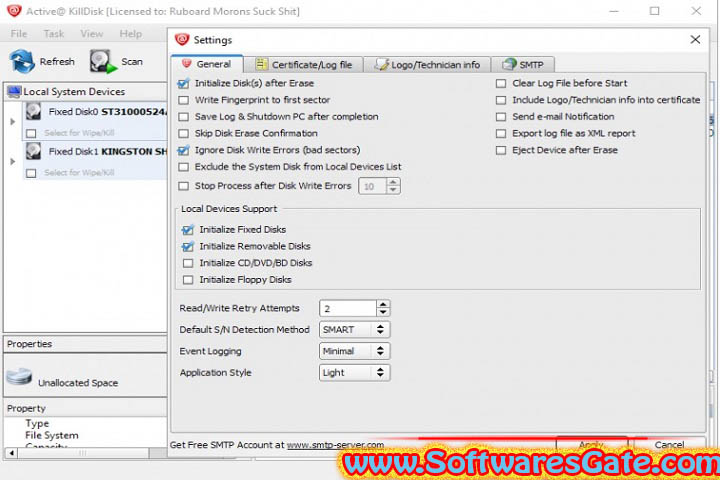Click the Scan disk icon
720x480 pixels.
coord(103,62)
